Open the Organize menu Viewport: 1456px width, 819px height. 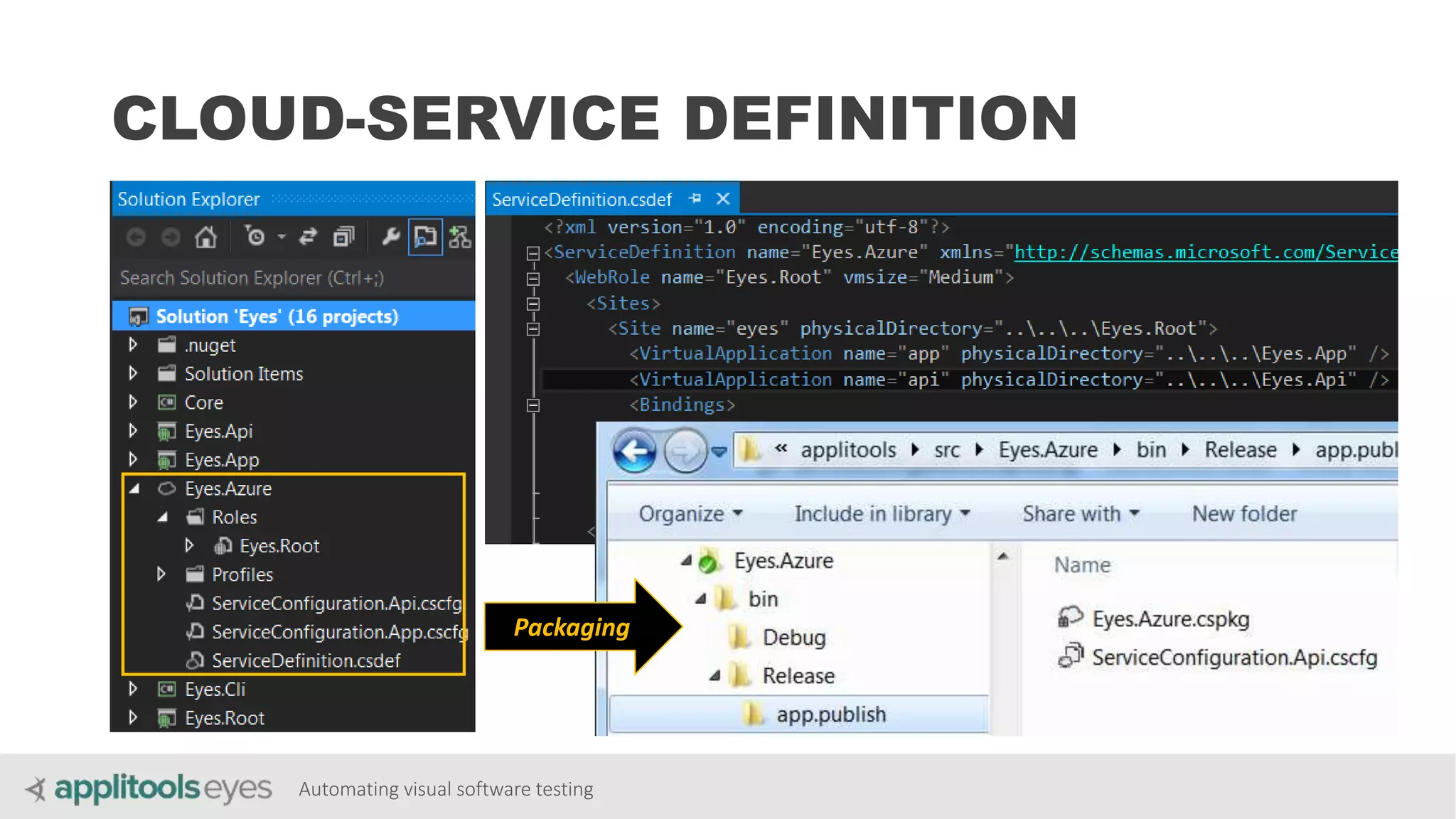tap(690, 514)
